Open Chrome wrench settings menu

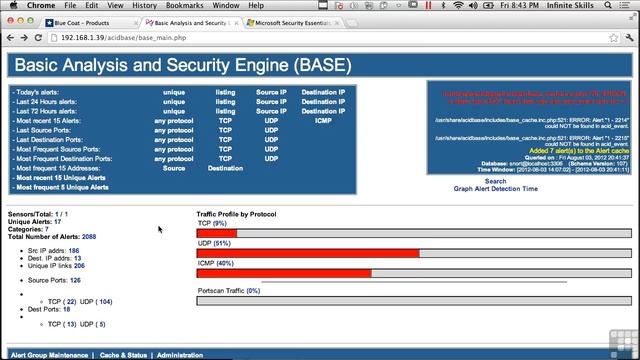point(629,38)
